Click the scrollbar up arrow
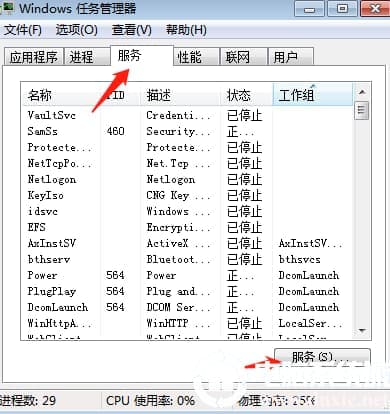The width and height of the screenshot is (390, 414). 362,92
